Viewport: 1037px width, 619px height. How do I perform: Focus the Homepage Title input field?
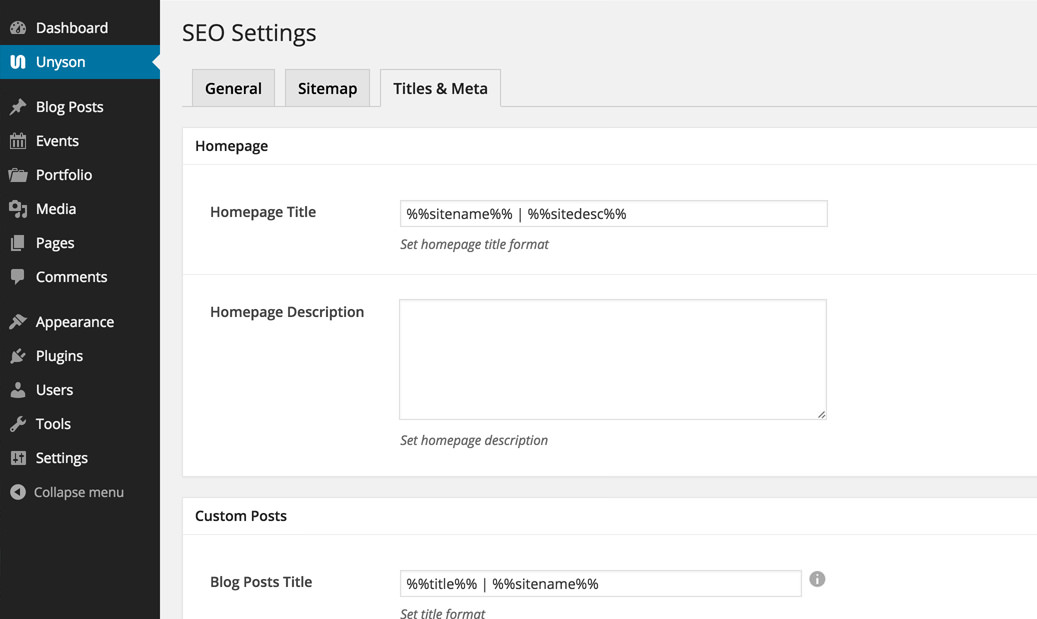[614, 214]
